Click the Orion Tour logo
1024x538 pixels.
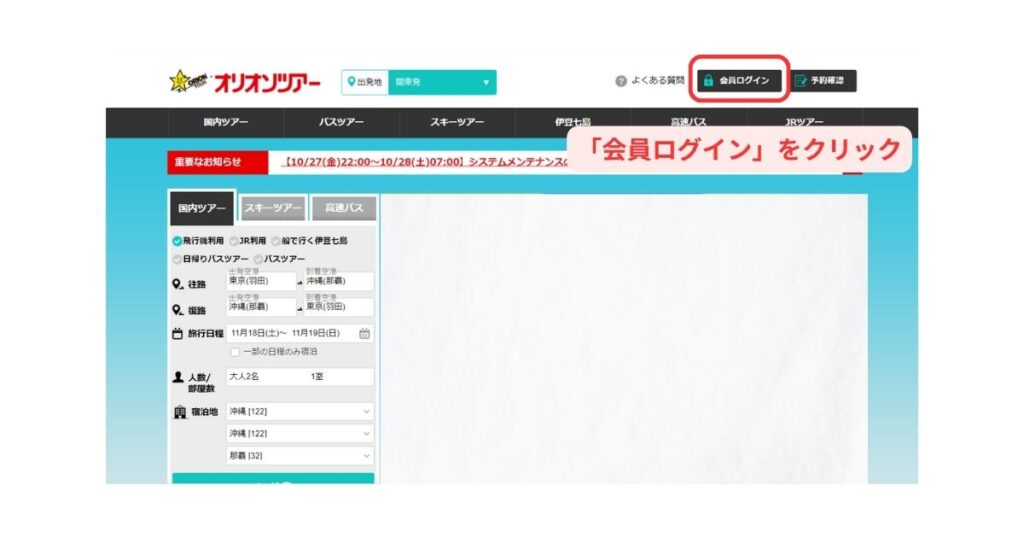coord(245,82)
